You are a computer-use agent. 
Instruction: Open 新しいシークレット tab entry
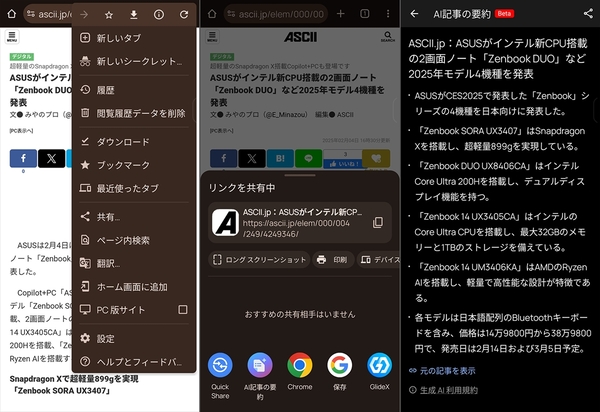point(134,61)
